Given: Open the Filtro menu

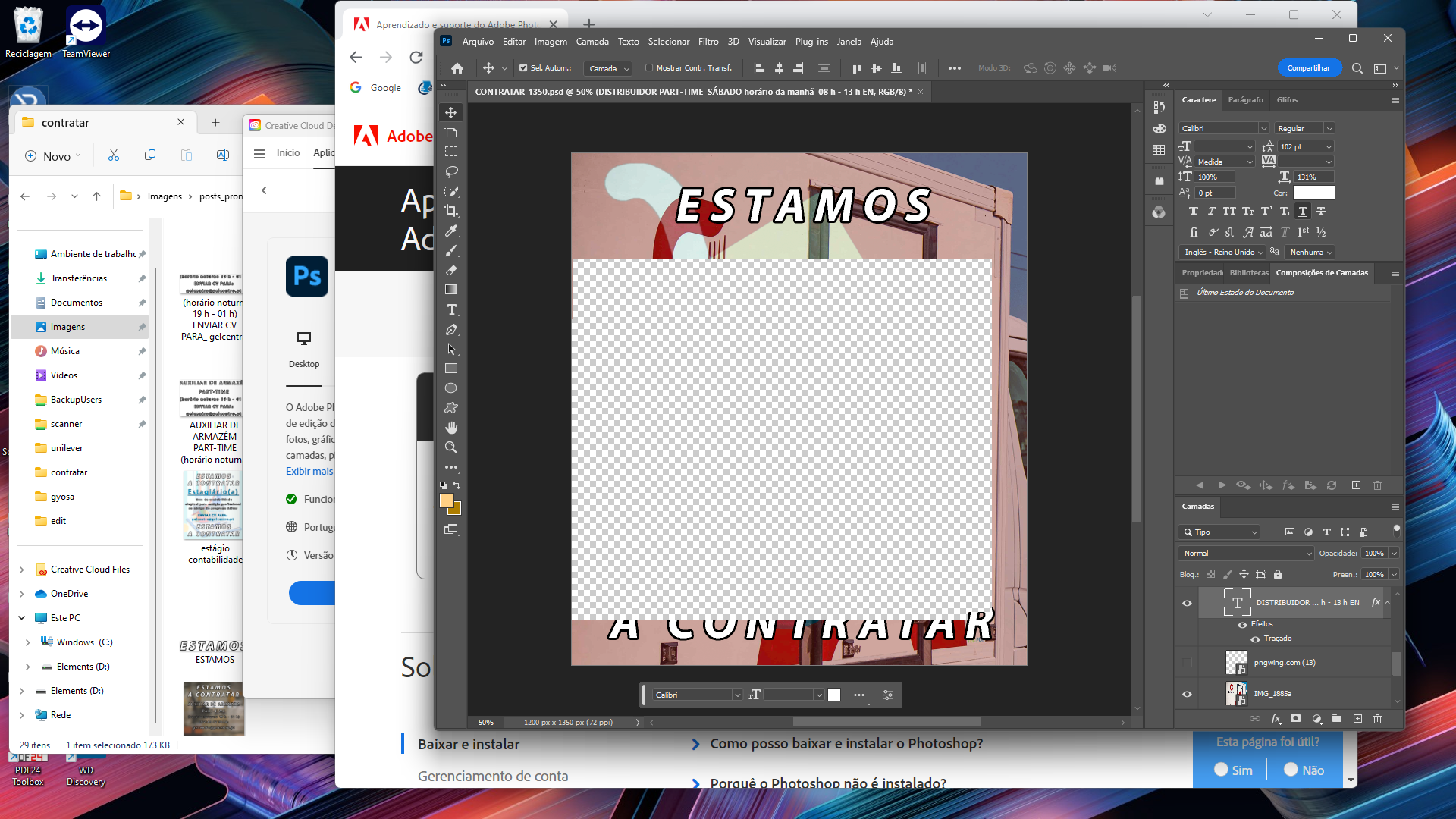Looking at the screenshot, I should [x=708, y=42].
